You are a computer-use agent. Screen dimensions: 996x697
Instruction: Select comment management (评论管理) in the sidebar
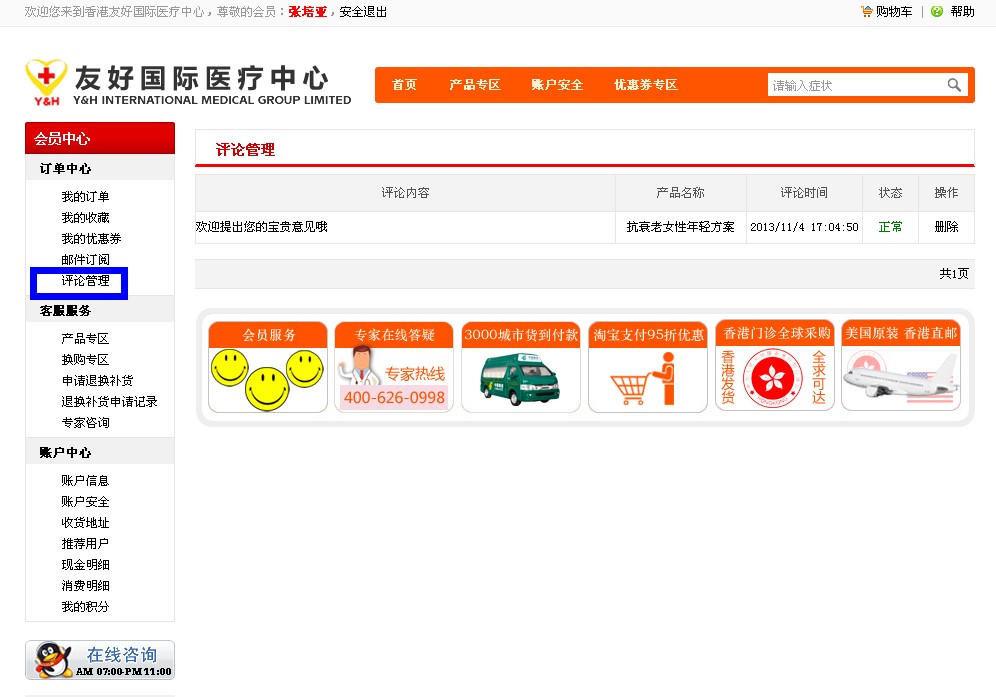coord(85,280)
